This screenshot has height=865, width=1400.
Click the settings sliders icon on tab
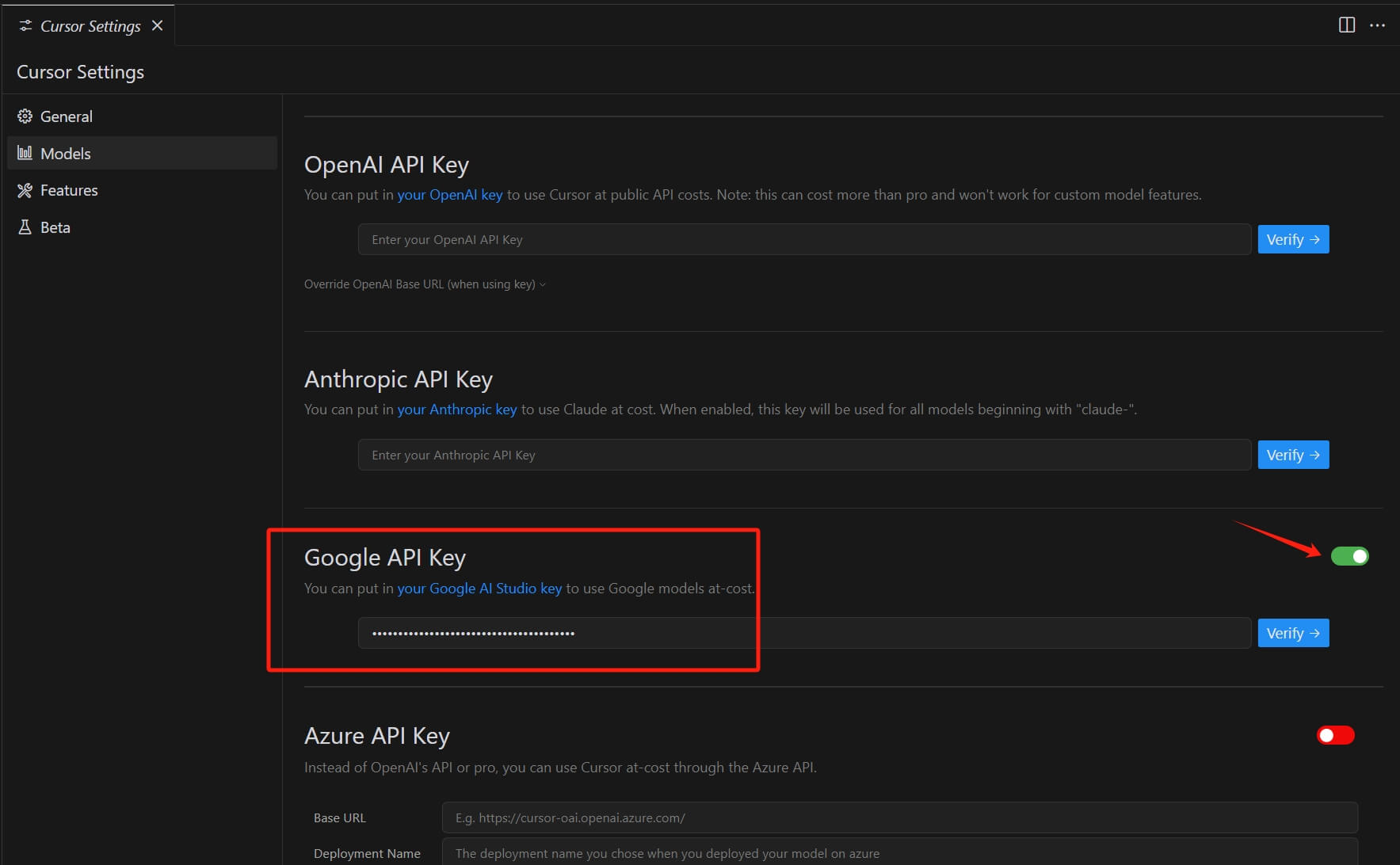pos(25,26)
